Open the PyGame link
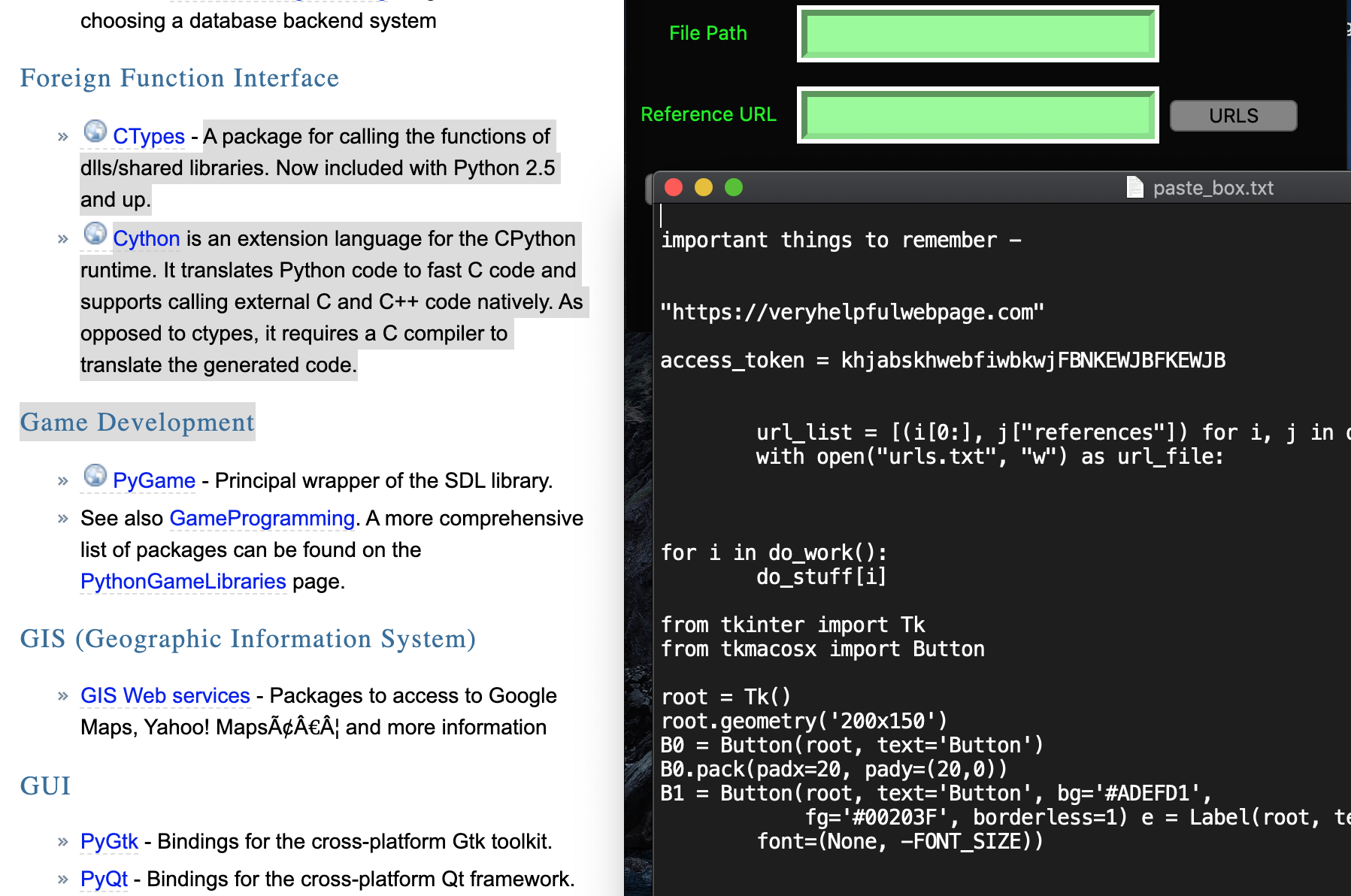Image resolution: width=1351 pixels, height=896 pixels. pos(154,480)
